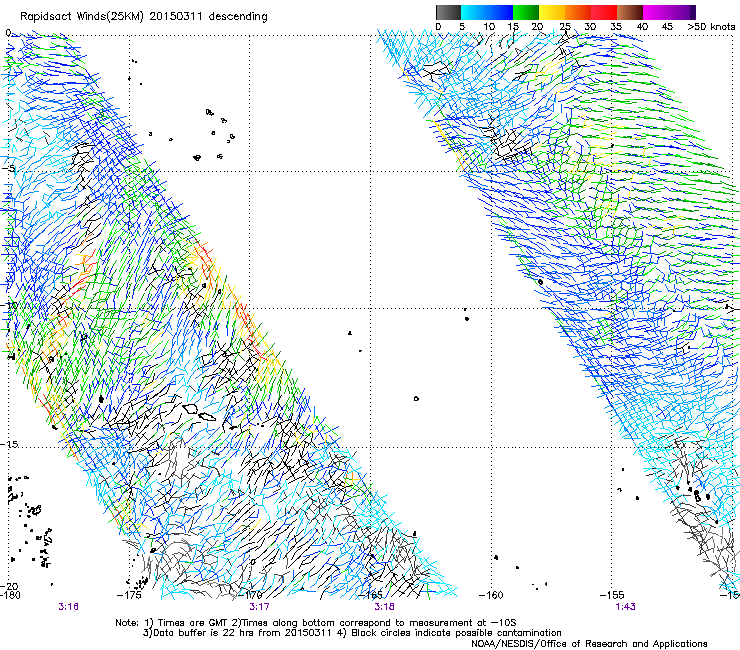740x650 pixels.
Task: Select the brown 35-40 knots legend swatch
Action: pos(630,12)
